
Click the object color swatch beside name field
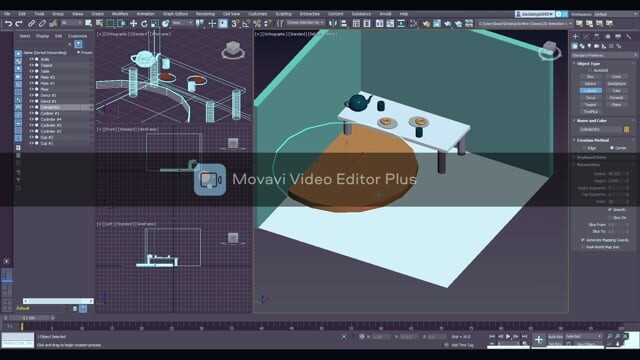[627, 129]
